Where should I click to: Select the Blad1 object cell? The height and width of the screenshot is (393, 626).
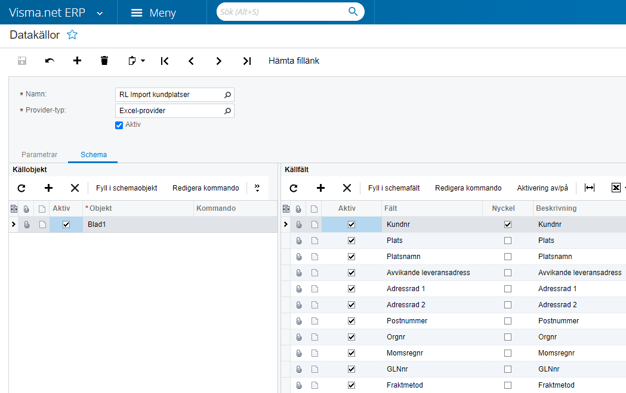click(138, 224)
